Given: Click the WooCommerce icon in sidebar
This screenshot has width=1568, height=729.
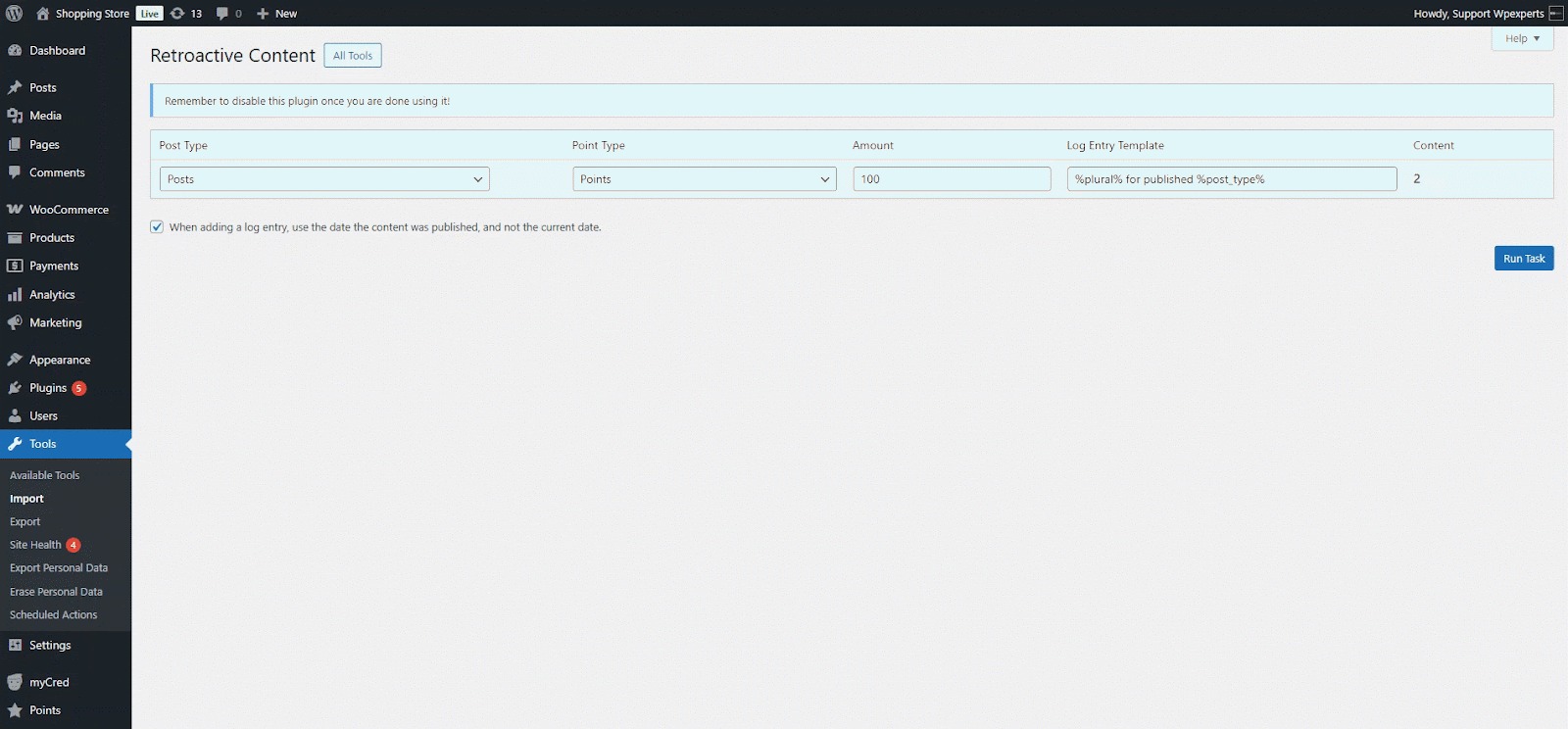Looking at the screenshot, I should coord(15,210).
